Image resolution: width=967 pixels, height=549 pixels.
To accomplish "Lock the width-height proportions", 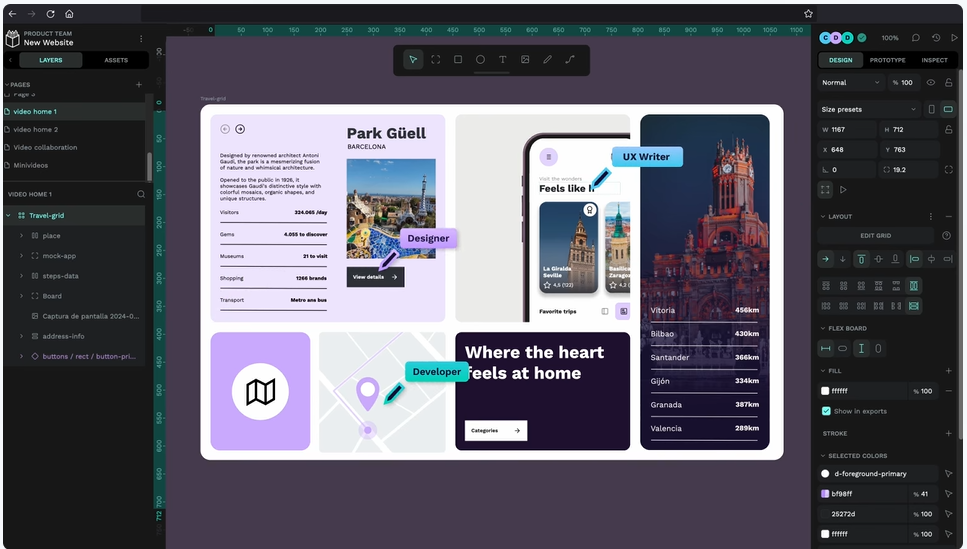I will tap(948, 130).
